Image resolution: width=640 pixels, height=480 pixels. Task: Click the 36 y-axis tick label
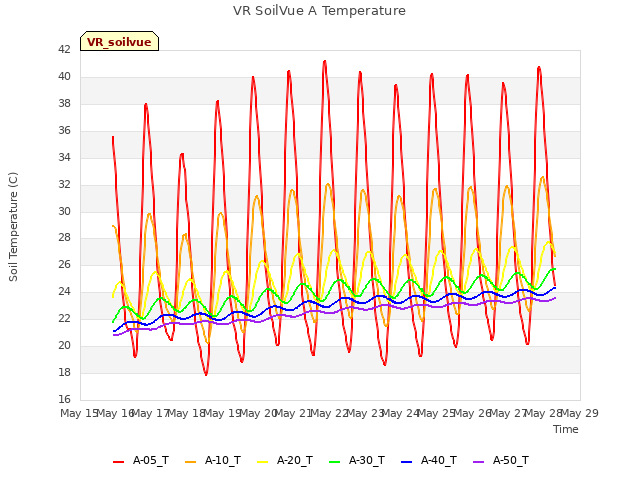point(64,130)
